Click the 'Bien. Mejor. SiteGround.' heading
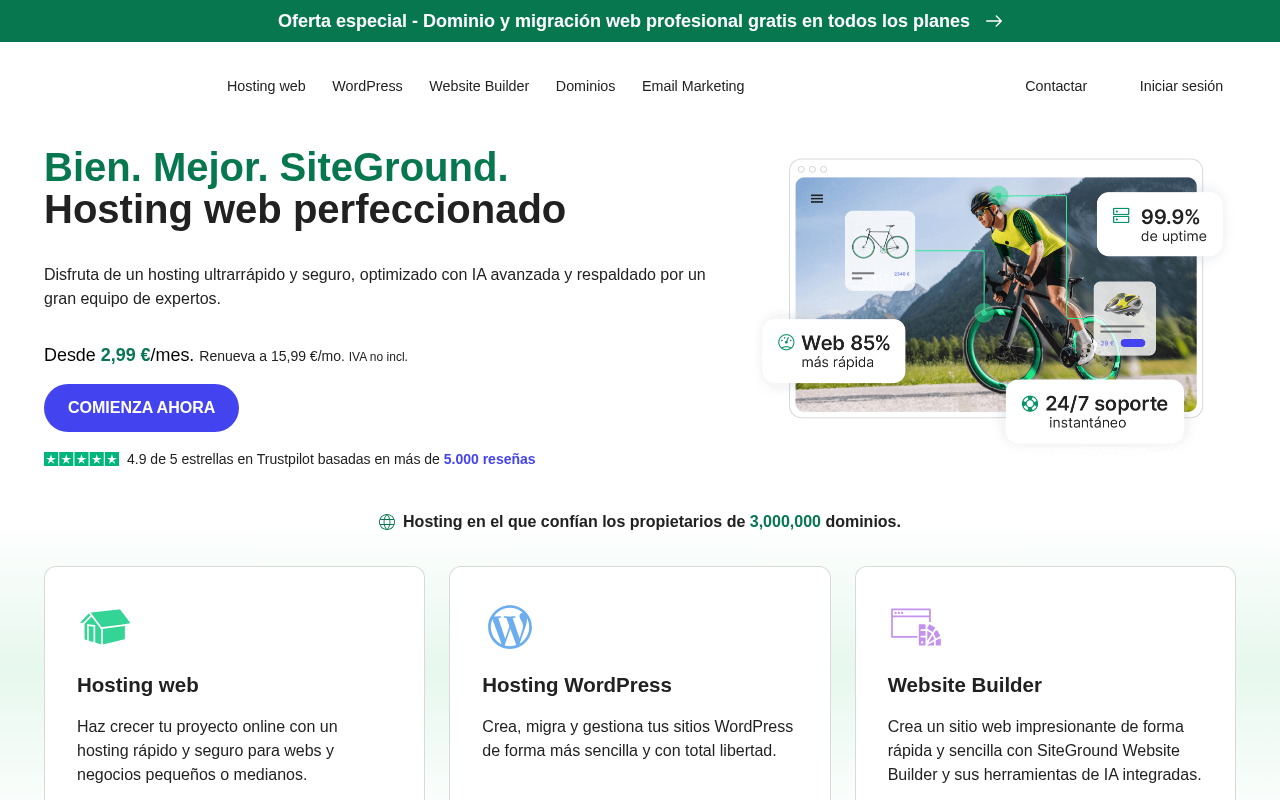This screenshot has height=800, width=1280. (x=276, y=167)
